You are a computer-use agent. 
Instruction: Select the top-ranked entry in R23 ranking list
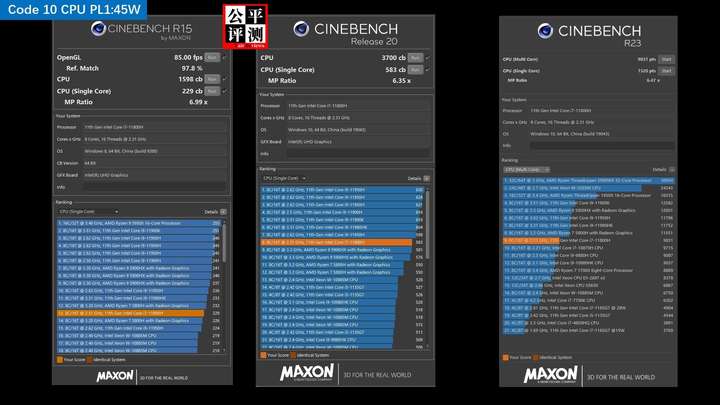tap(589, 180)
